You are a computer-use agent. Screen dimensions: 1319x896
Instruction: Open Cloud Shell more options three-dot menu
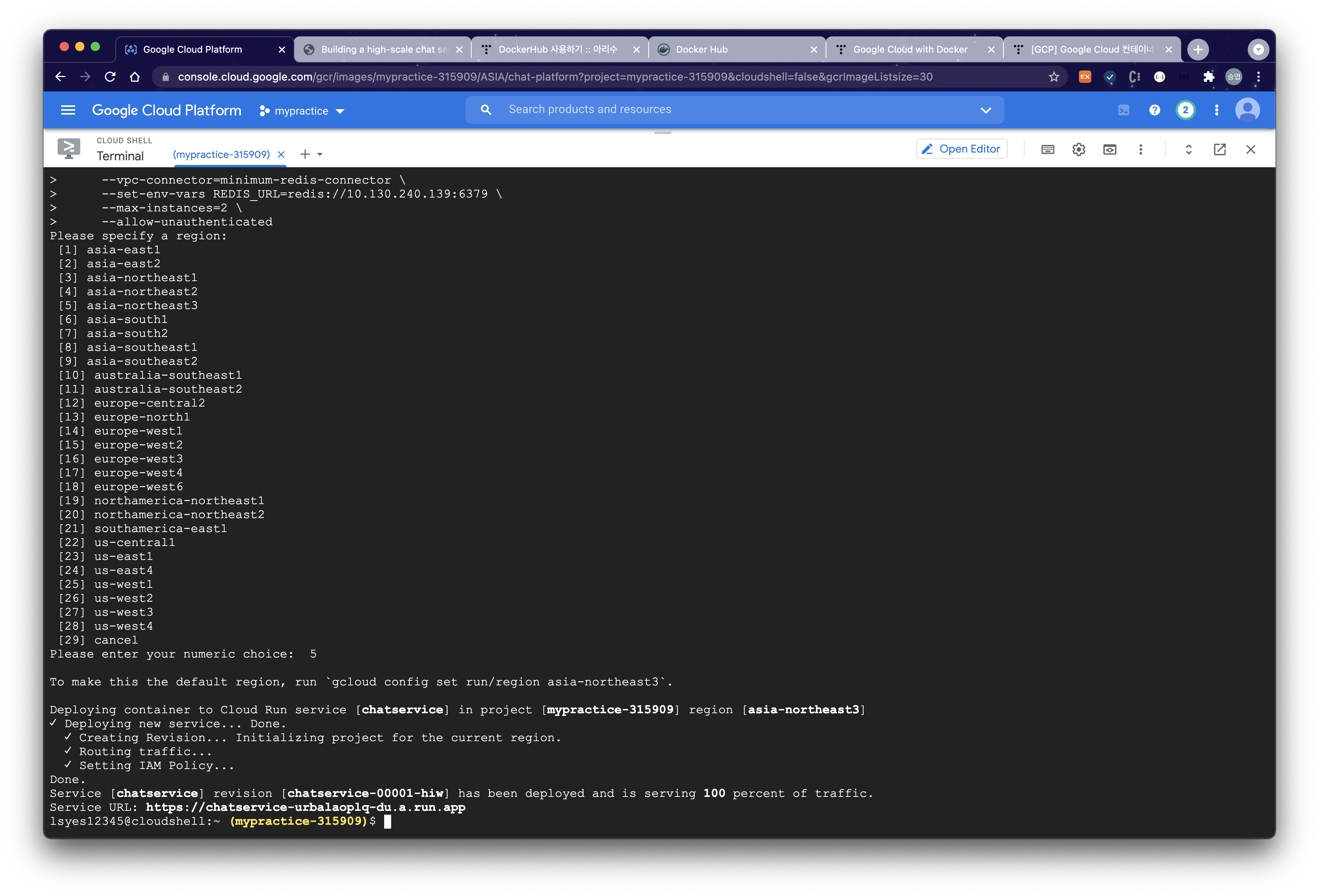(1141, 149)
